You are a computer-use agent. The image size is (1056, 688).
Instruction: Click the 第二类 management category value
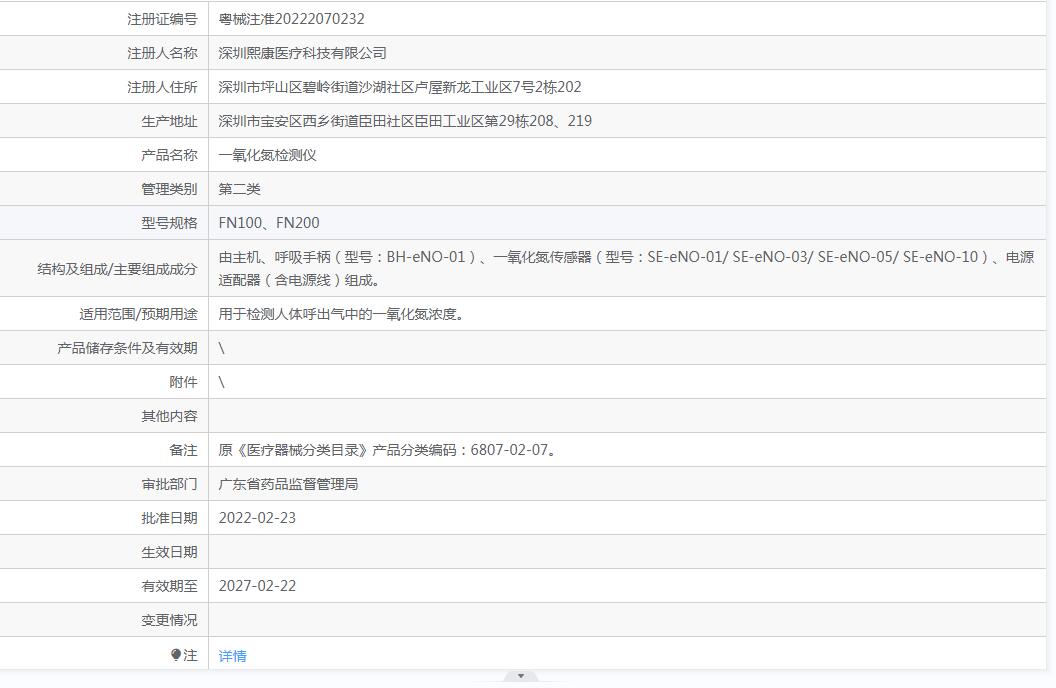[x=239, y=189]
